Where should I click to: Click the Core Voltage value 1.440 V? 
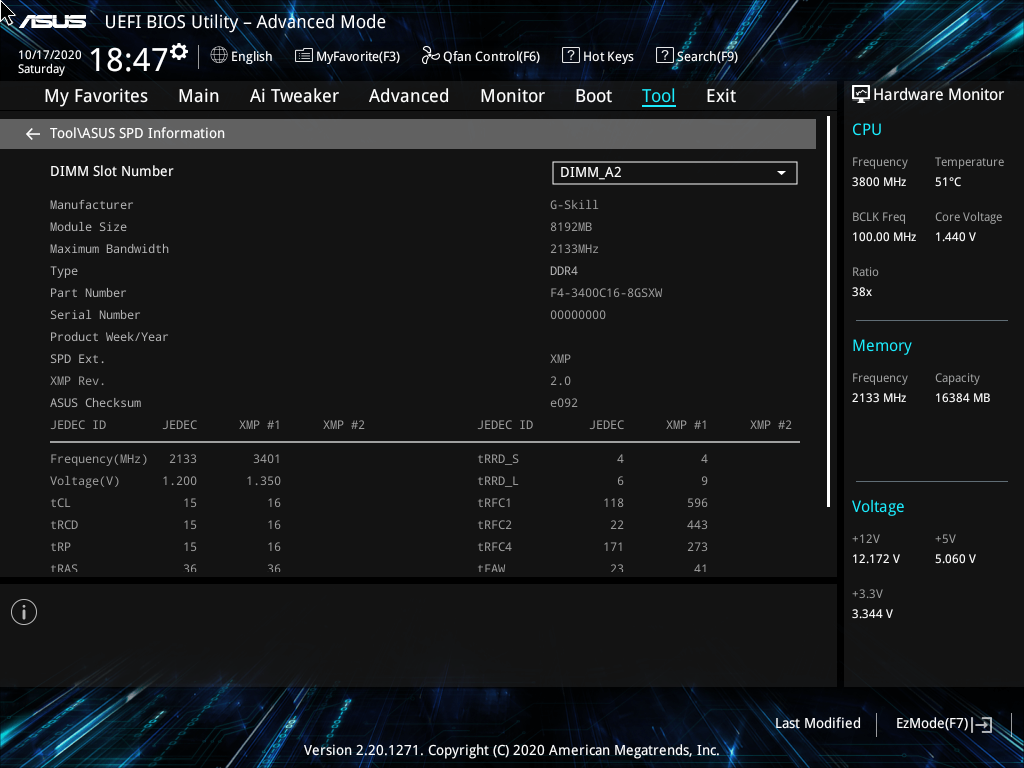(x=955, y=237)
